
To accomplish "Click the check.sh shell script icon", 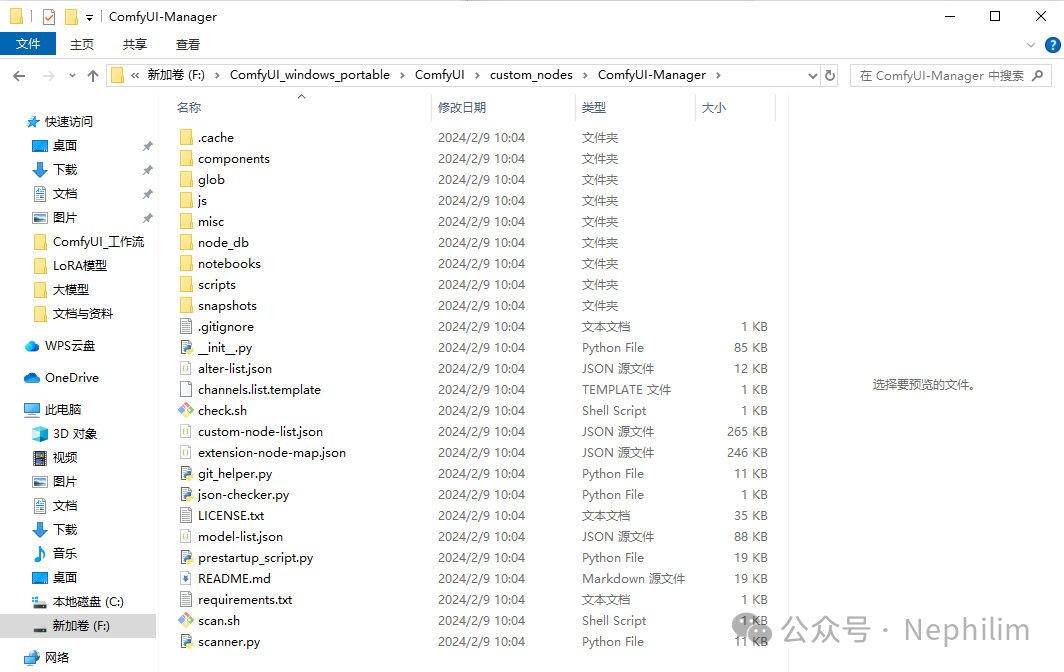I will point(186,411).
